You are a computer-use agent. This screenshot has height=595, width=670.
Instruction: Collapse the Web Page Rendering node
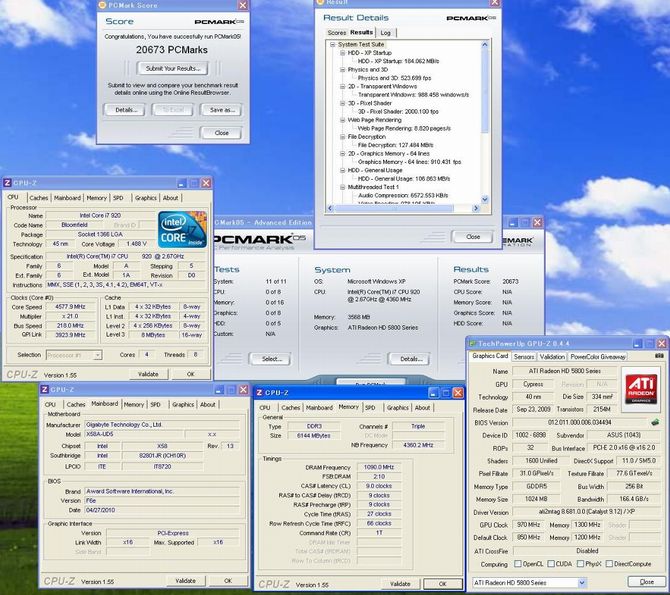342,120
